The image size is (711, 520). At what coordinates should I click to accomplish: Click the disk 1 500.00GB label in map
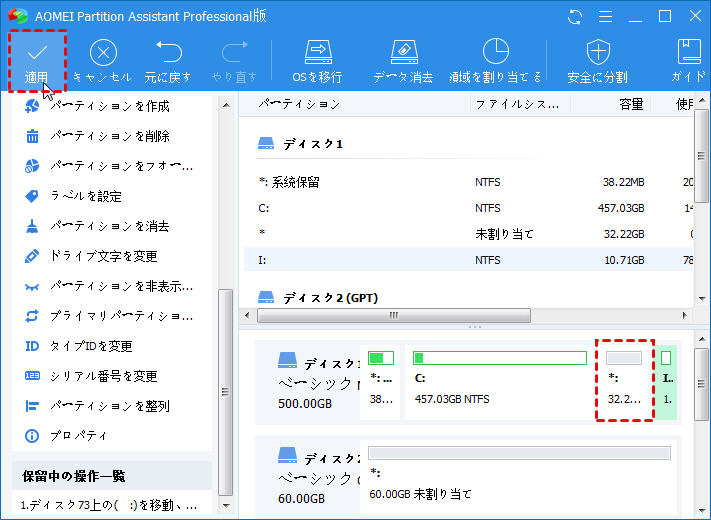[305, 403]
